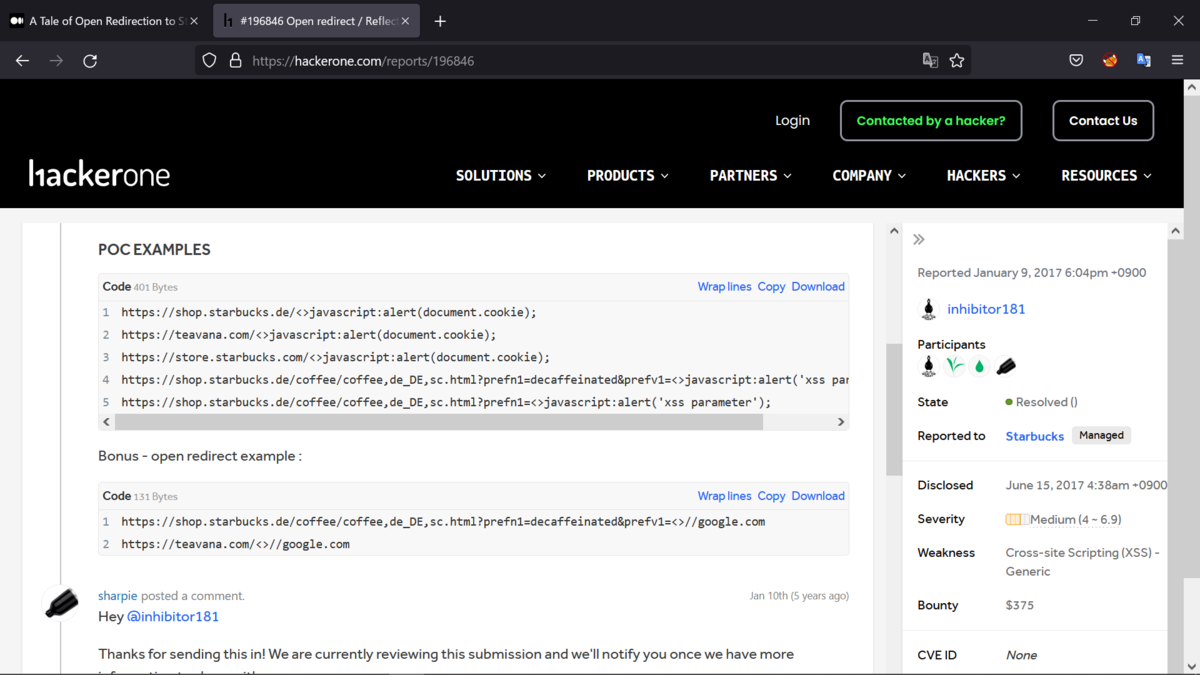Screen dimensions: 1200x675
Task: Click the green leaf participant avatar
Action: 955,366
